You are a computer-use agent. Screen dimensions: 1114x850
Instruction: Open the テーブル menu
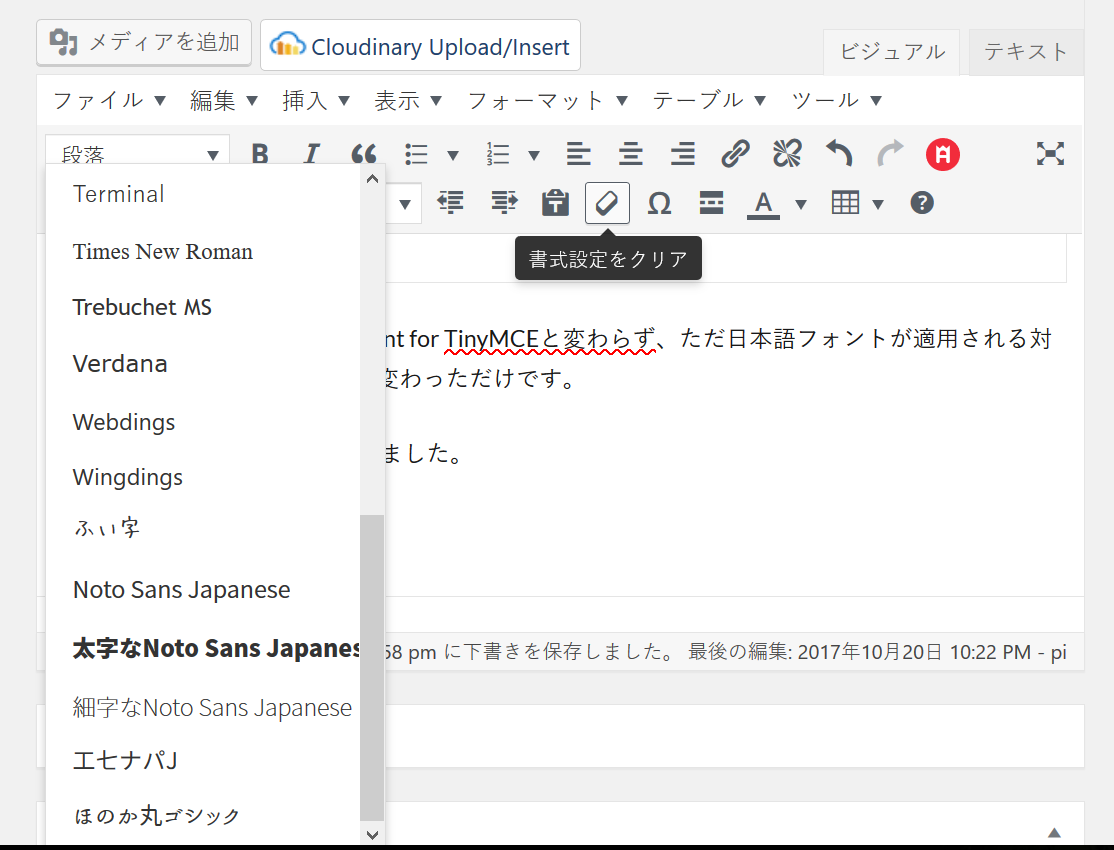(x=709, y=100)
